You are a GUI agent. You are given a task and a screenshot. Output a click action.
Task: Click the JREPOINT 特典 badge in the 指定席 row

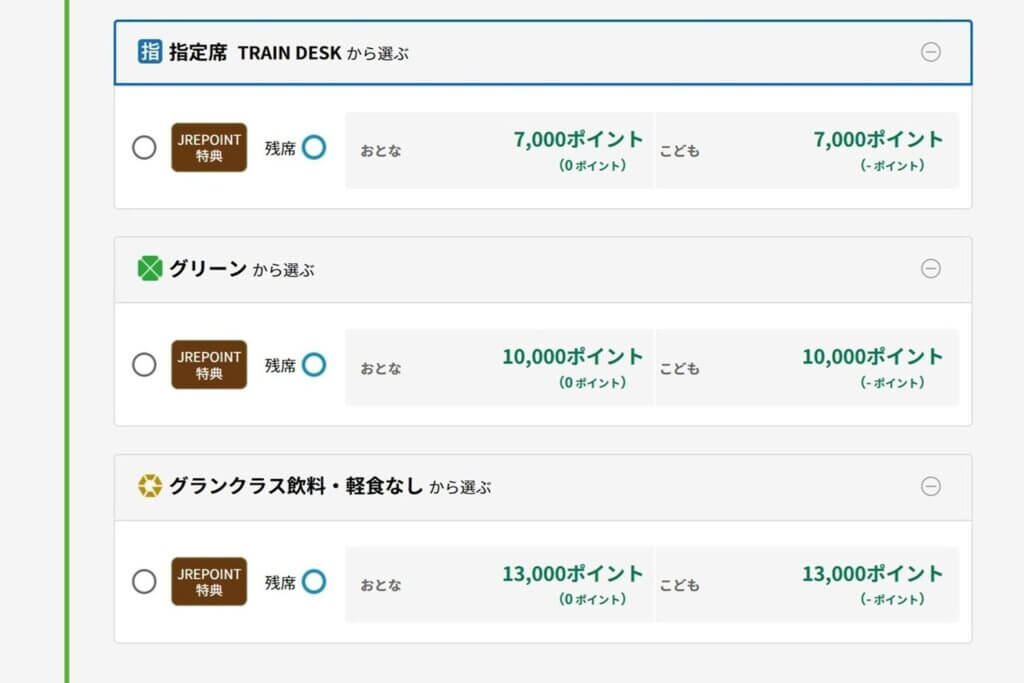[x=209, y=148]
